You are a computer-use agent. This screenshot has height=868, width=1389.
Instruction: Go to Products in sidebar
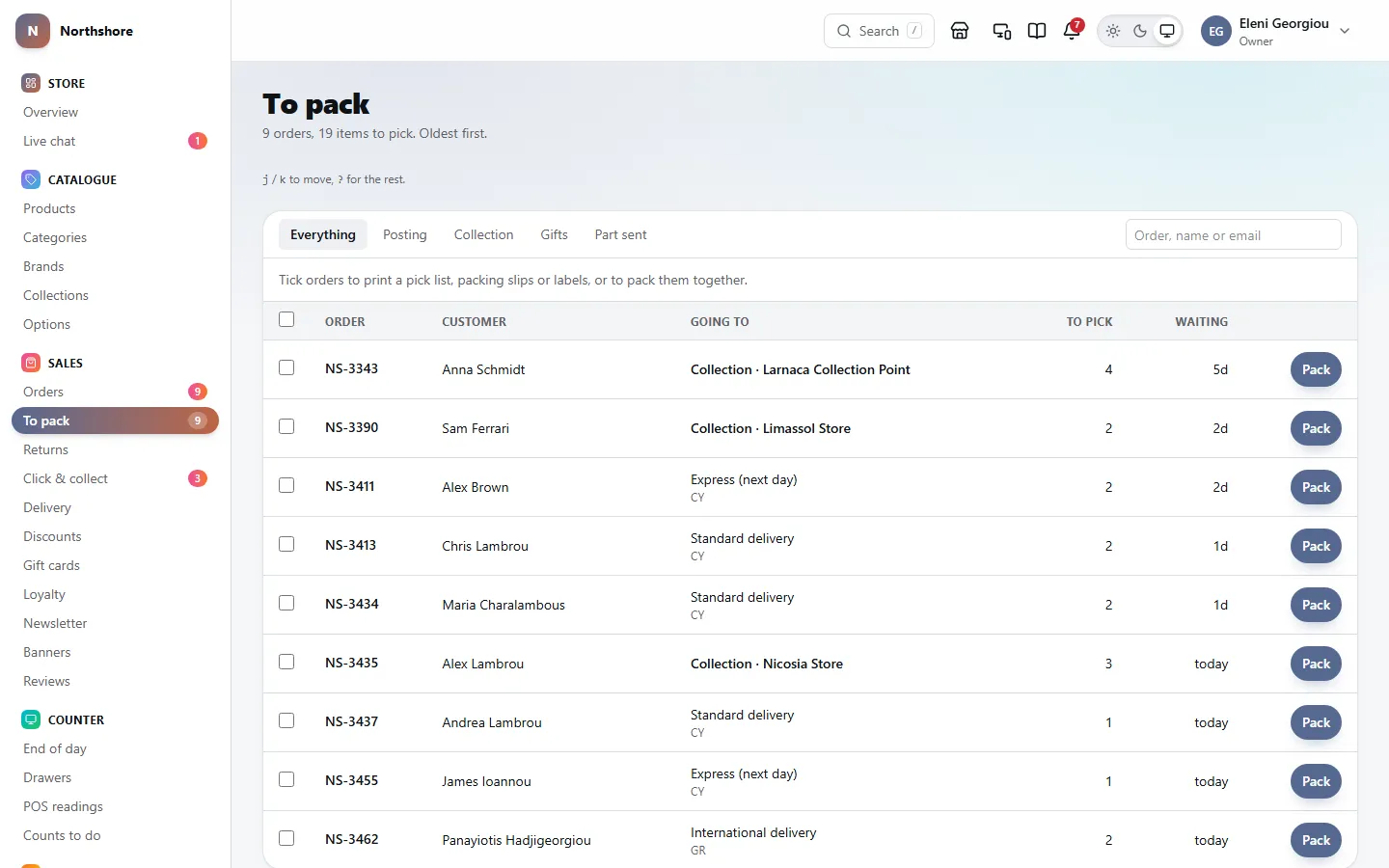coord(115,208)
